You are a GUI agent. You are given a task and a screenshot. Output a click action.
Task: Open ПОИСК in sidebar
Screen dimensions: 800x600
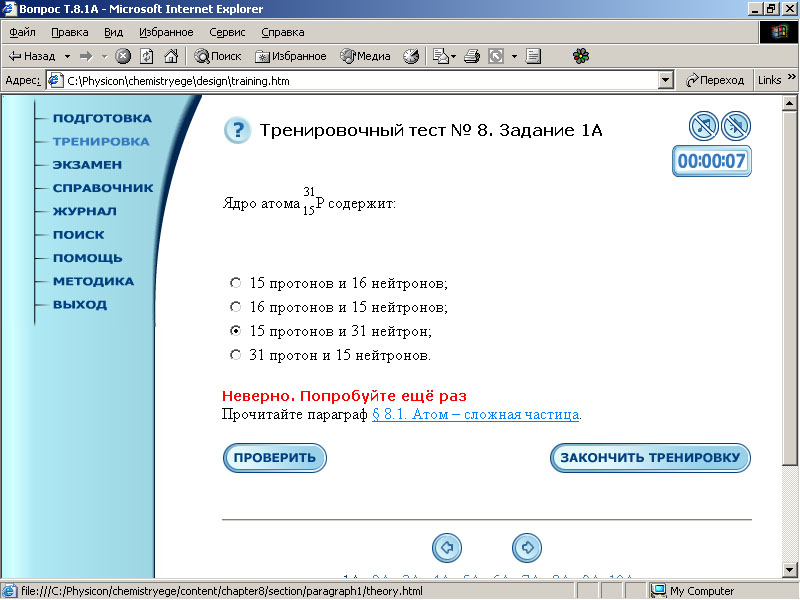(79, 235)
